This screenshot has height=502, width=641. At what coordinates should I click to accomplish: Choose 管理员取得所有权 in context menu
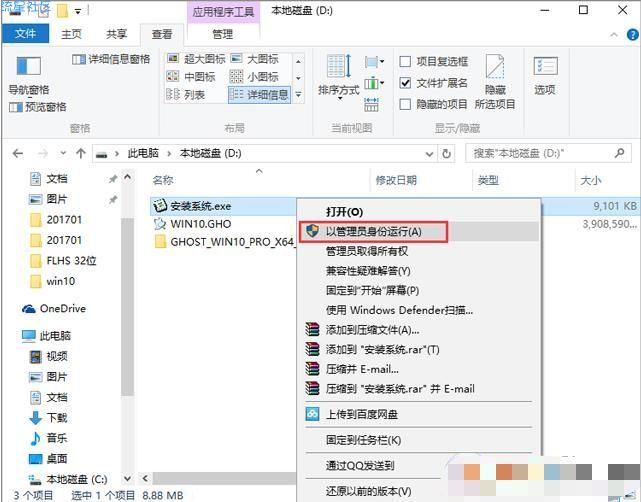coord(366,251)
